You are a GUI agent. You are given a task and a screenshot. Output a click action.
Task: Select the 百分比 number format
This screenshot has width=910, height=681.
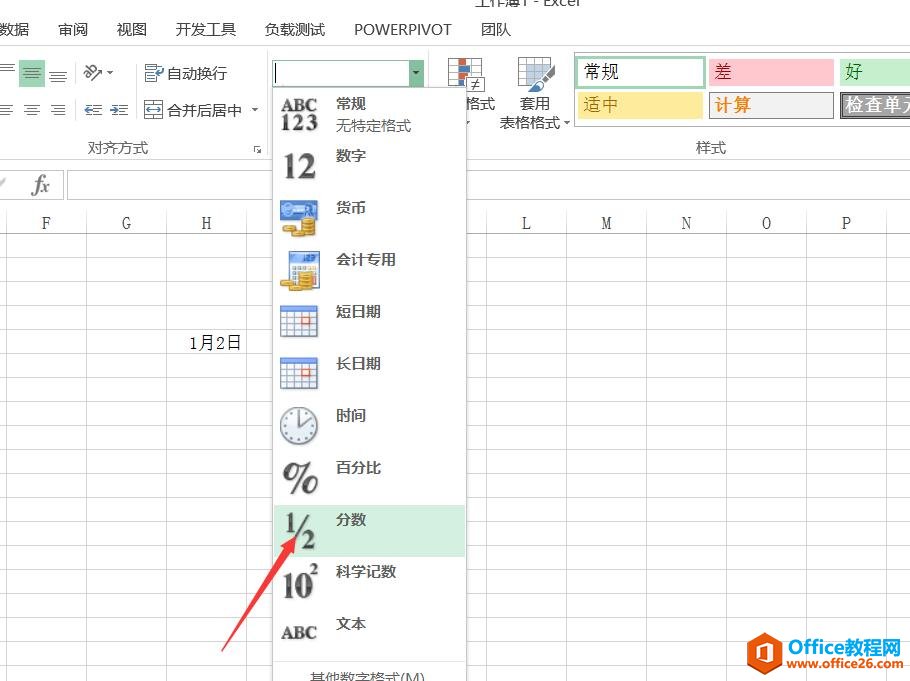click(x=352, y=467)
